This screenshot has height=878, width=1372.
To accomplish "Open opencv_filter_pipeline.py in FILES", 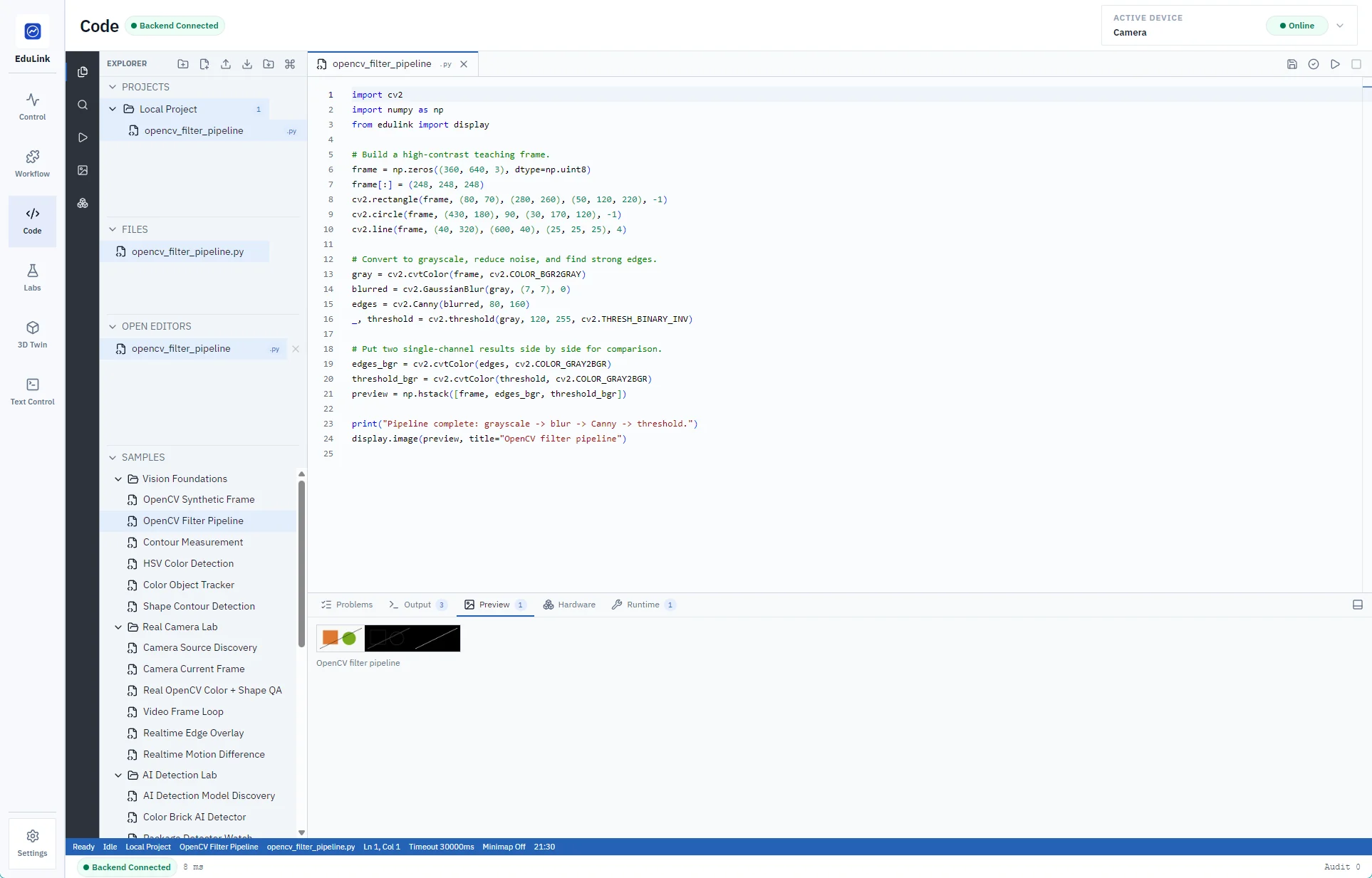I will (x=185, y=251).
